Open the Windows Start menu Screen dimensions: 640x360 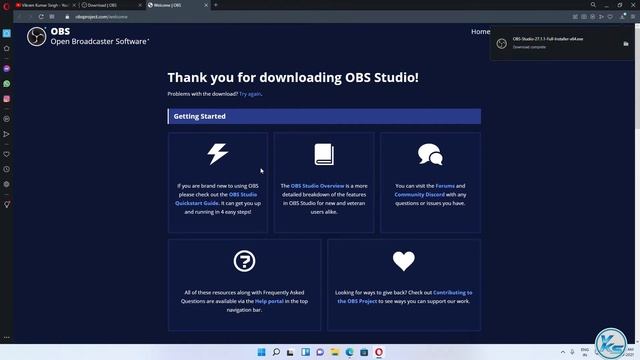(x=262, y=352)
